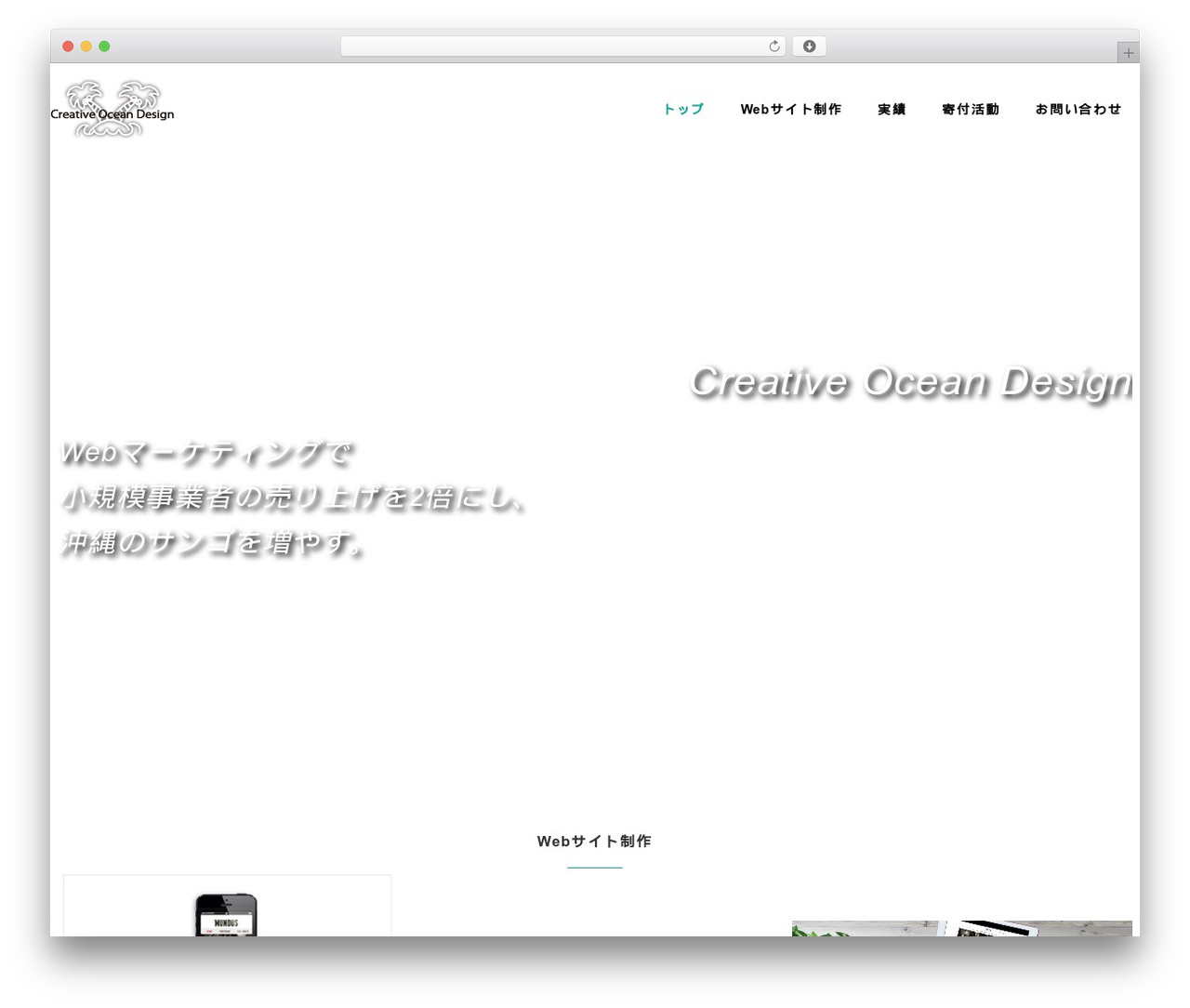Add a new tab with the plus button
Viewport: 1190px width, 1008px height.
pyautogui.click(x=1128, y=53)
